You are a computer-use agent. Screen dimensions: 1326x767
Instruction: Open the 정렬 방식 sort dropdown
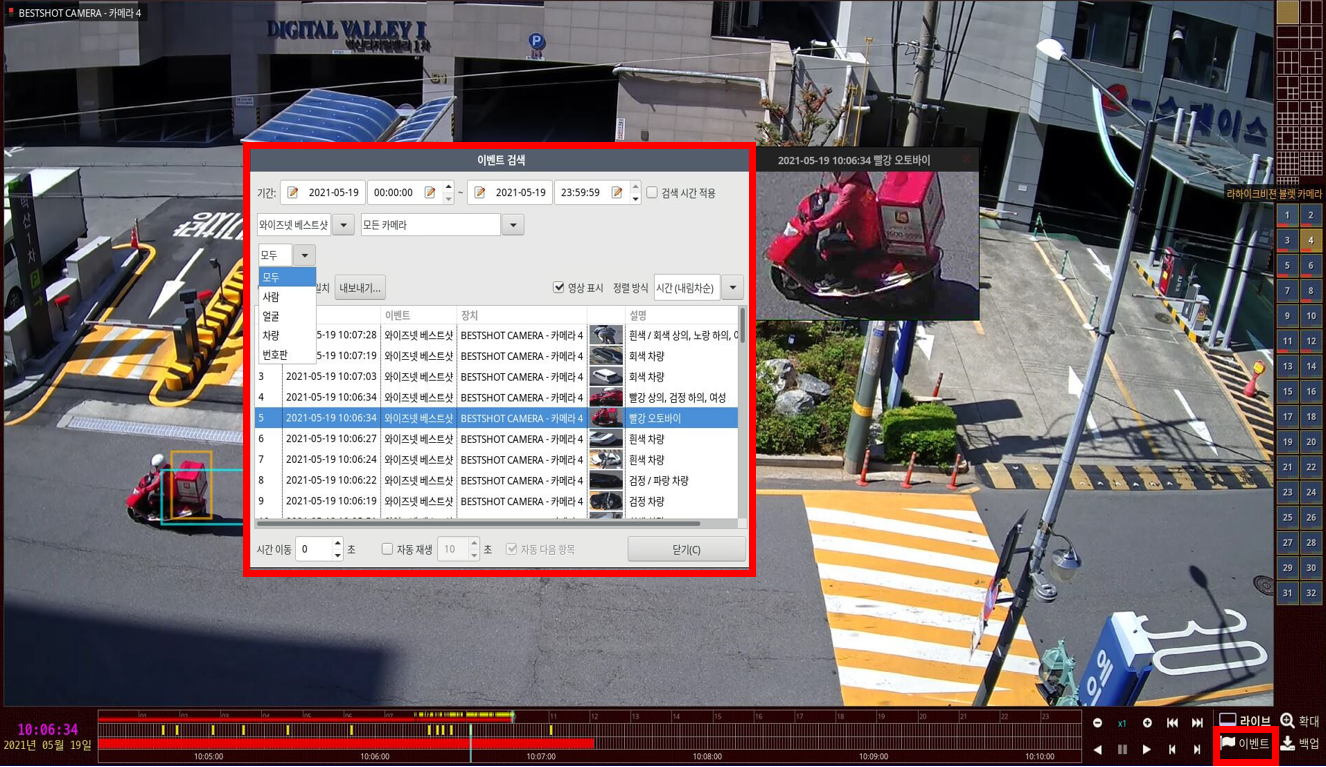(x=732, y=288)
